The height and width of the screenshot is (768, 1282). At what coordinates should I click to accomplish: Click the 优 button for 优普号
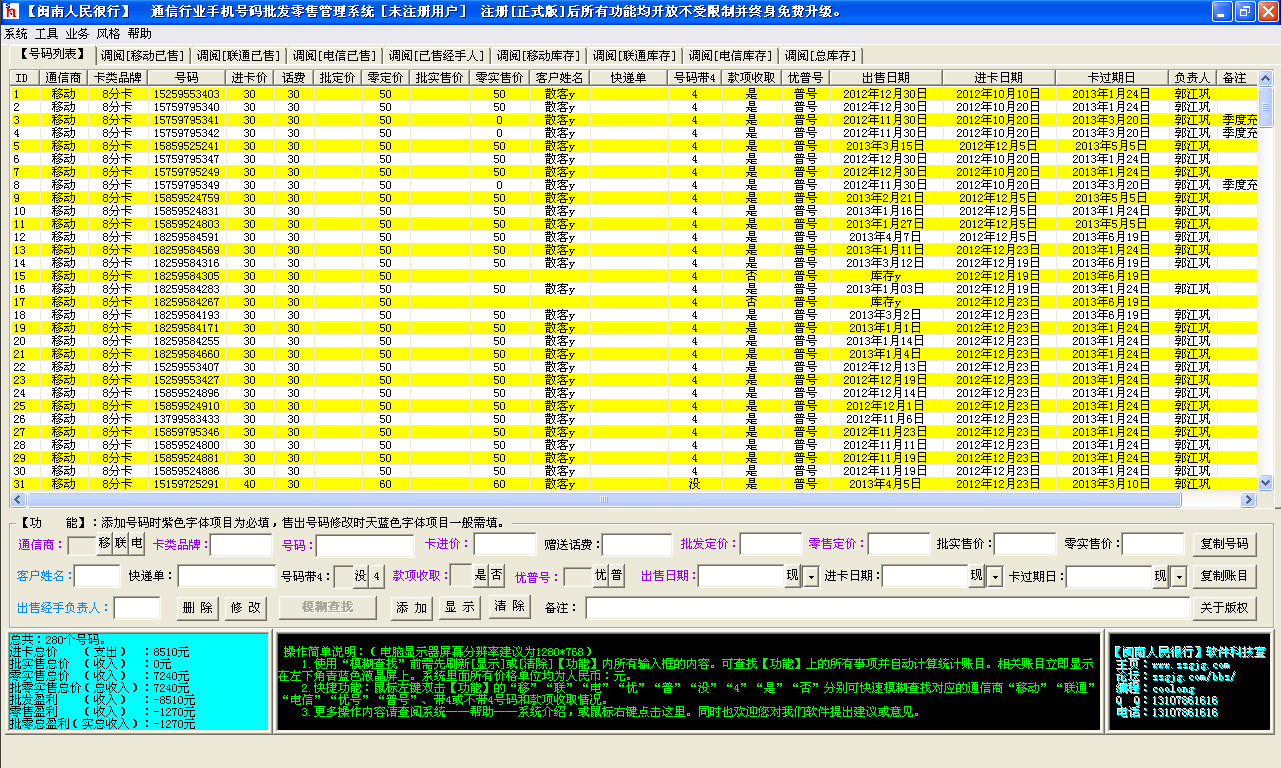(601, 576)
